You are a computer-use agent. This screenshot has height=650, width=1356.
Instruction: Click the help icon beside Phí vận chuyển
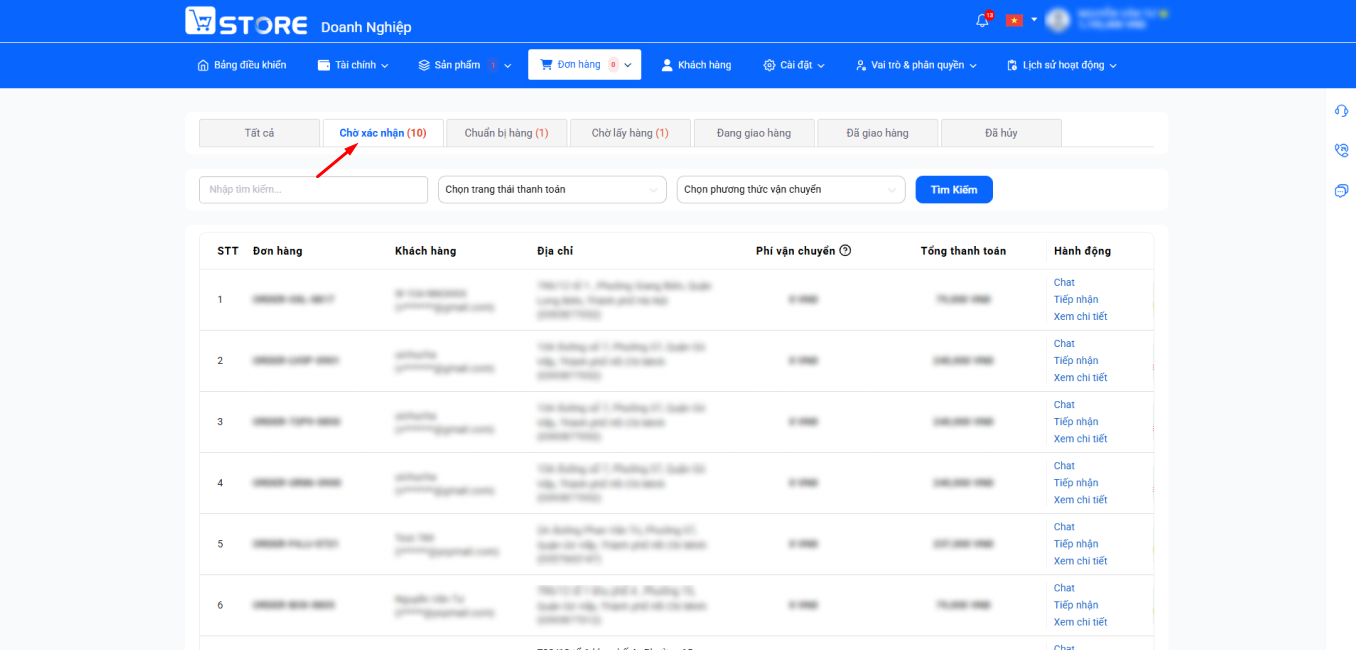point(845,251)
